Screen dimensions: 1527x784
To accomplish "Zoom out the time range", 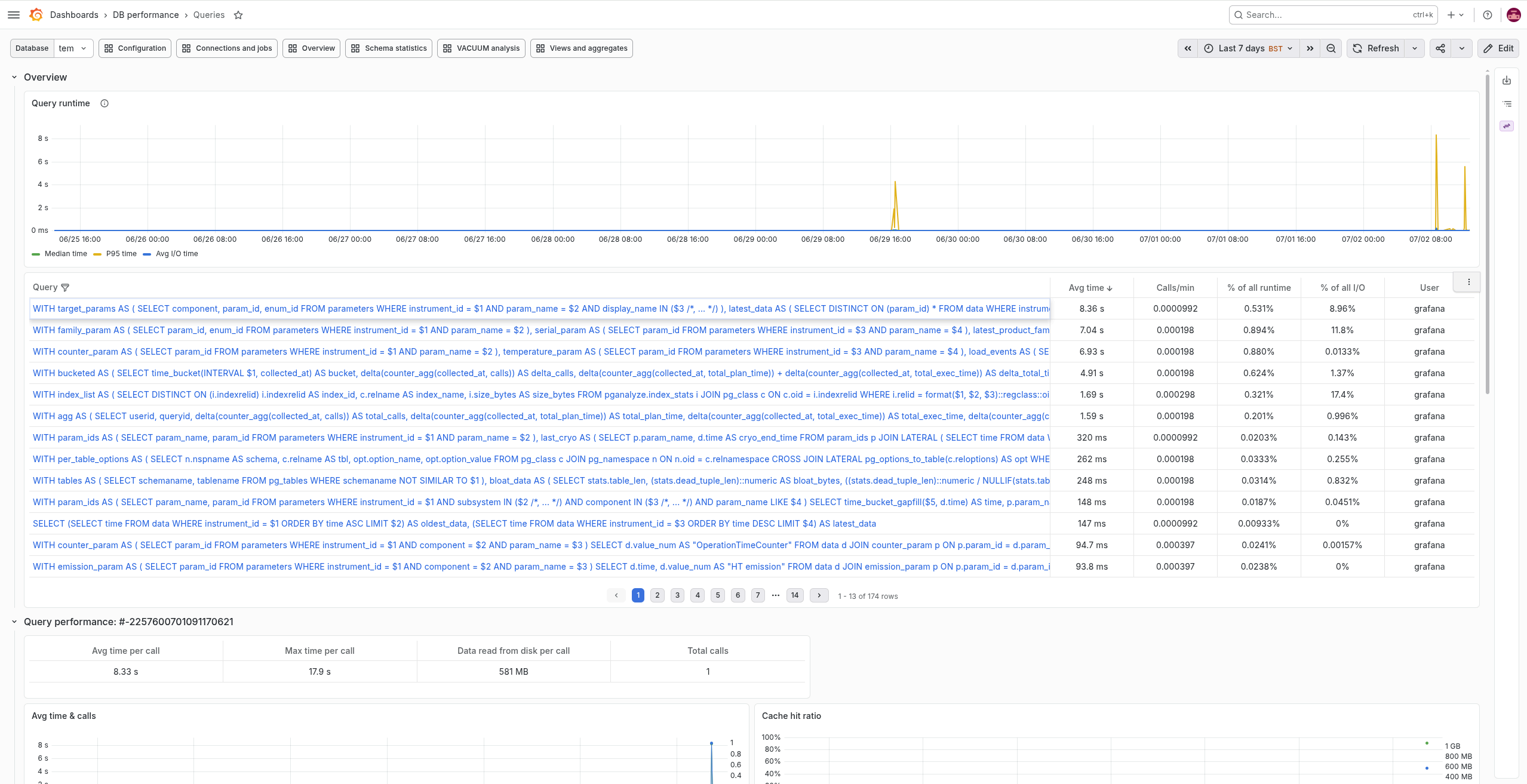I will pos(1331,48).
